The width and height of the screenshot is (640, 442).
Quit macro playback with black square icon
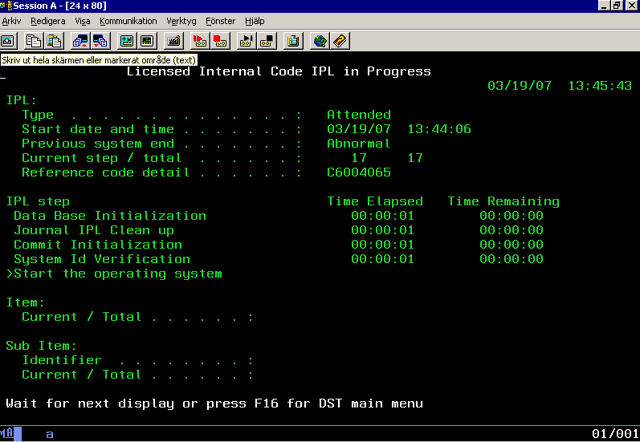coord(267,41)
